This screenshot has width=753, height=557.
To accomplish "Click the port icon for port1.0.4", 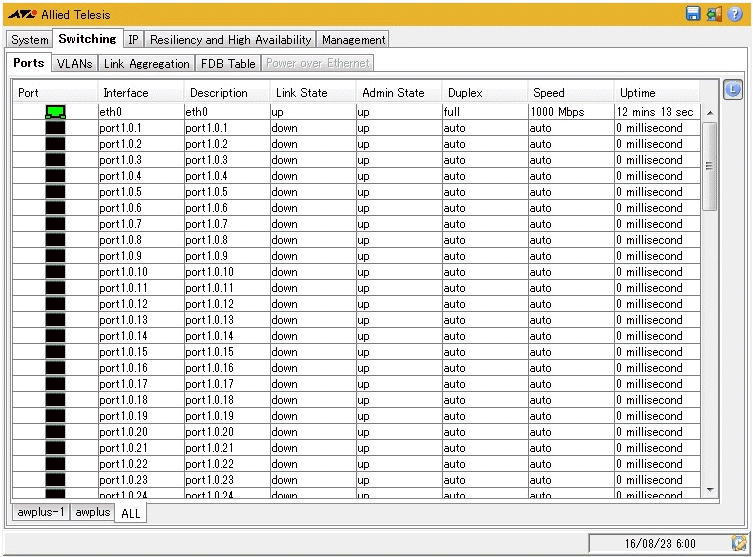I will pos(55,176).
